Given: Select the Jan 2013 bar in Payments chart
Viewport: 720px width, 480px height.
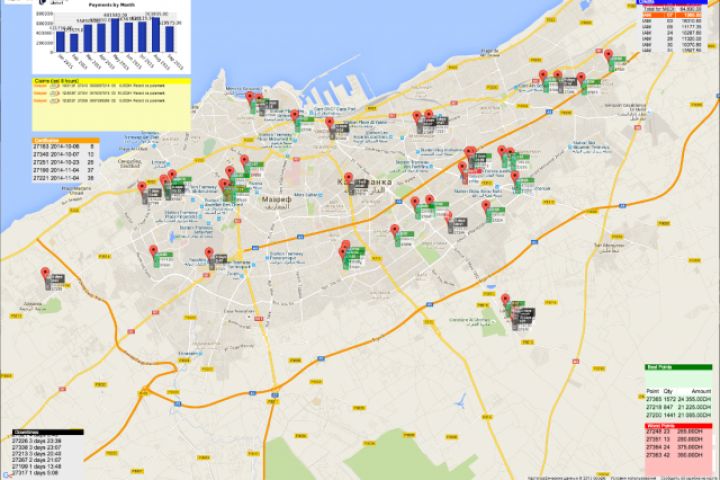Looking at the screenshot, I should click(x=60, y=41).
